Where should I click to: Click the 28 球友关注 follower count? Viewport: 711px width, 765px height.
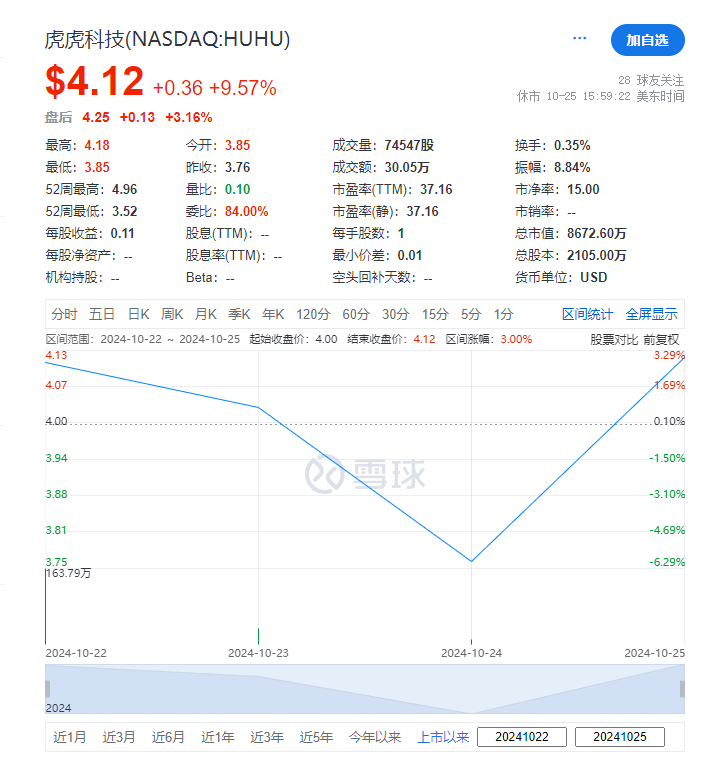click(650, 81)
